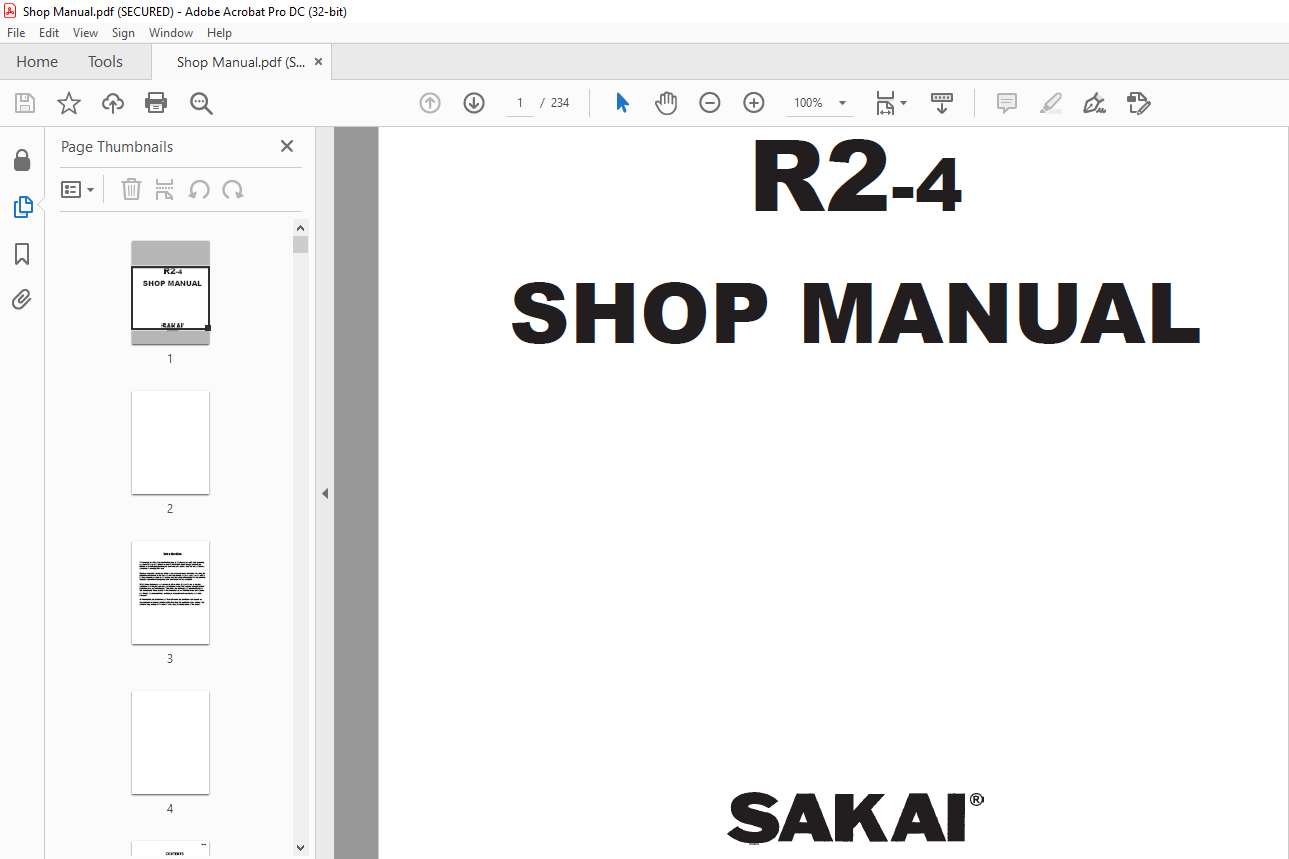The height and width of the screenshot is (859, 1289).
Task: Open the Edit menu
Action: click(x=49, y=33)
